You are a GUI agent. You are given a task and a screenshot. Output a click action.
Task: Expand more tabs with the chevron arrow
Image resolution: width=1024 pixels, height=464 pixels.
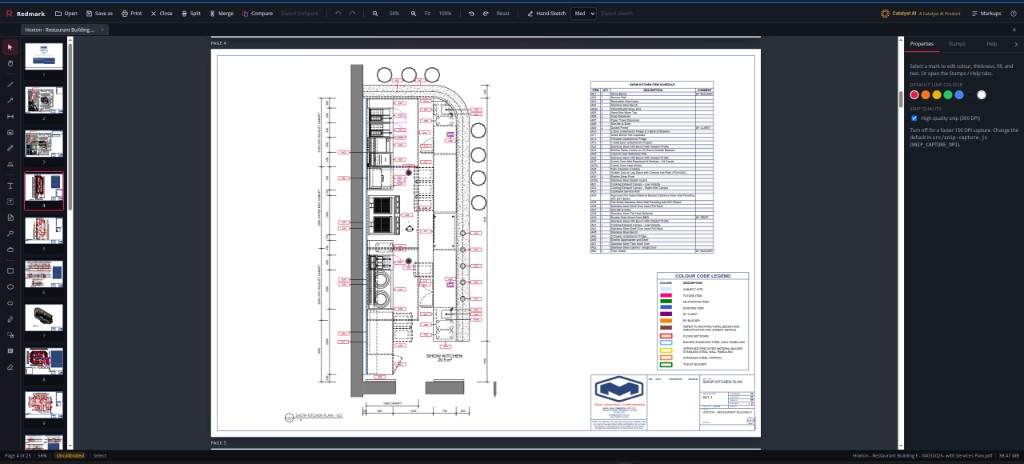coord(1016,44)
